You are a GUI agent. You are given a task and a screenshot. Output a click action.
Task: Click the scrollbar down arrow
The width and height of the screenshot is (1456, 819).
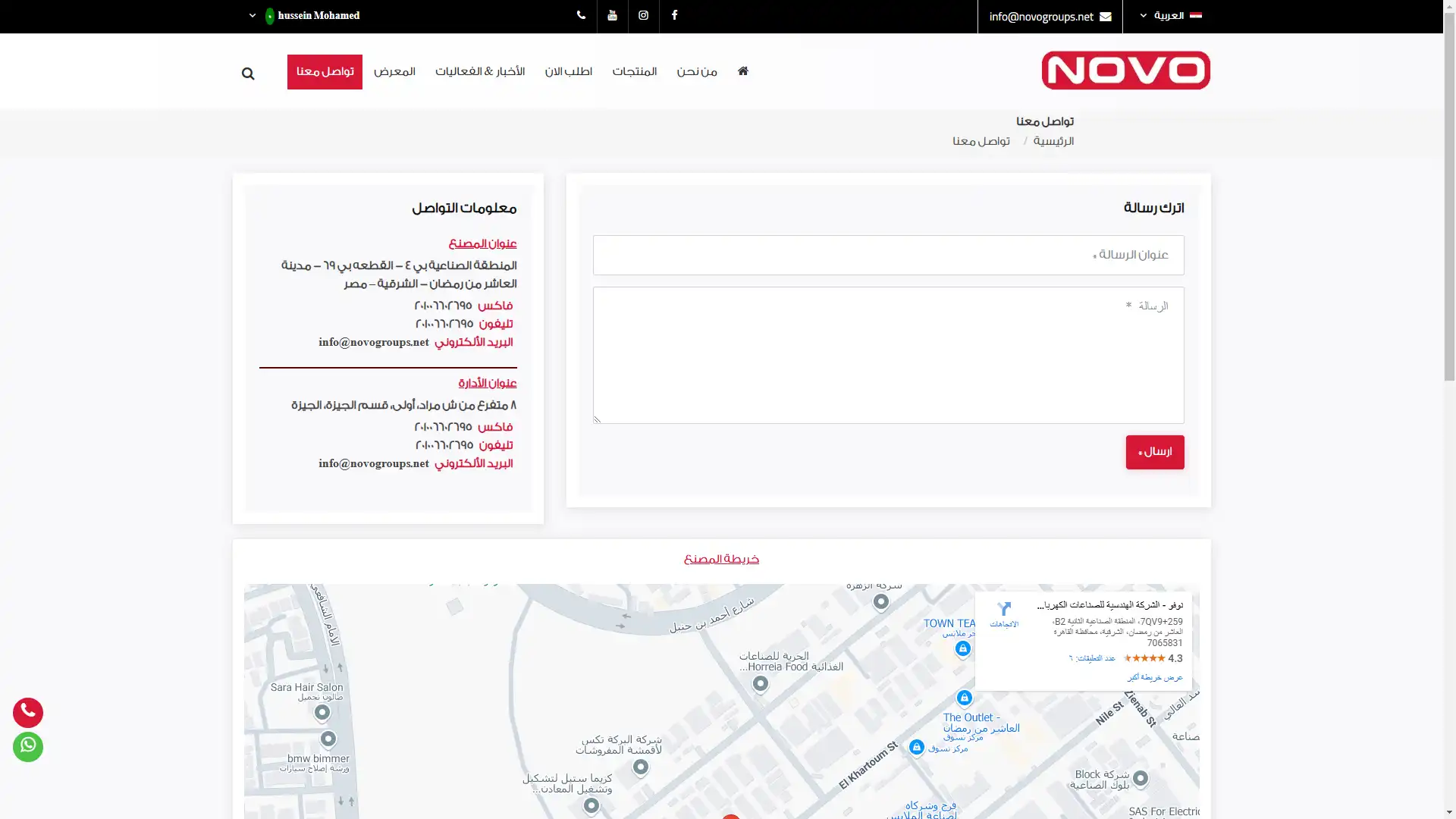click(1449, 812)
